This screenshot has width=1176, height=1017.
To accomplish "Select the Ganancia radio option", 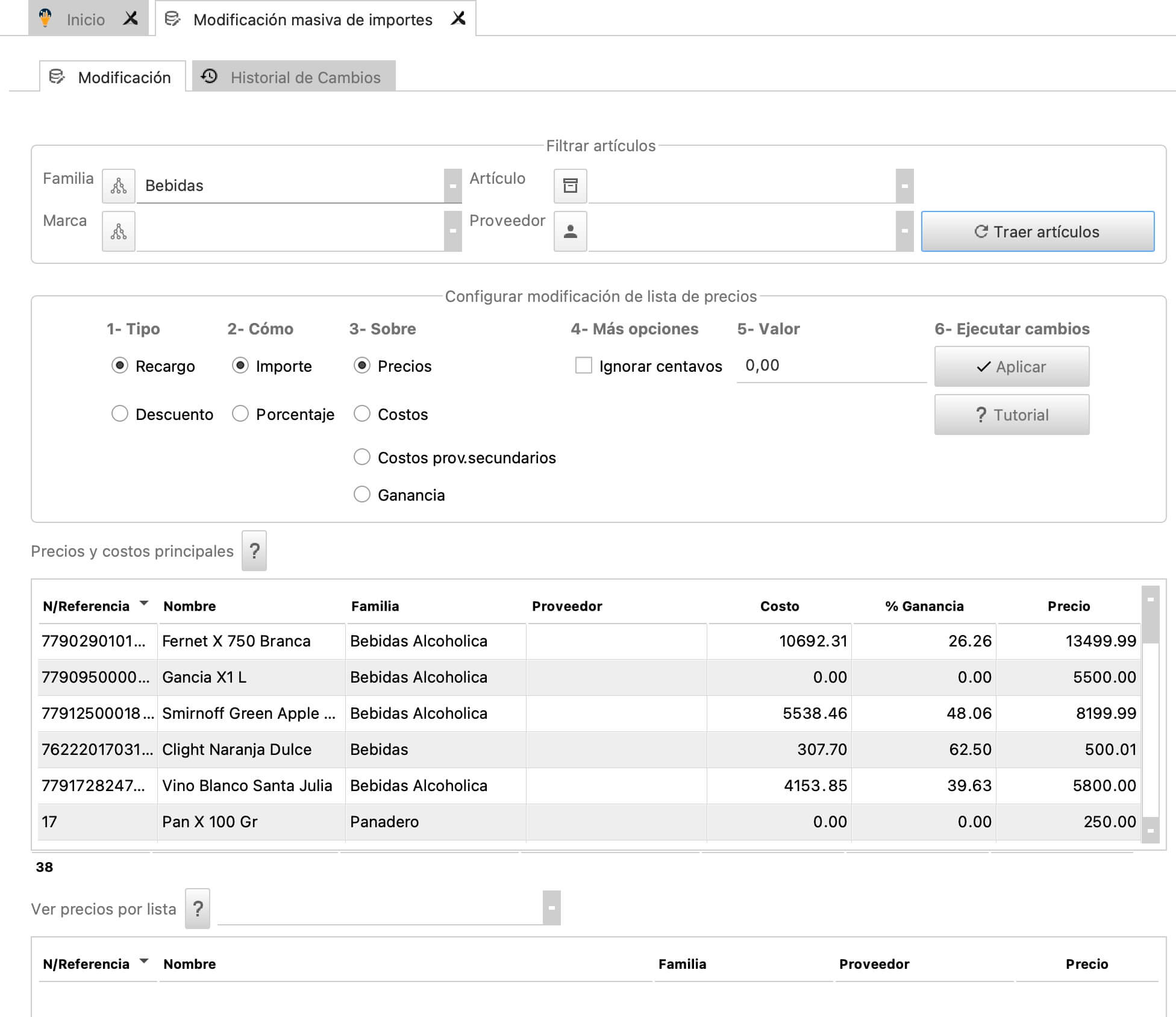I will pyautogui.click(x=362, y=495).
